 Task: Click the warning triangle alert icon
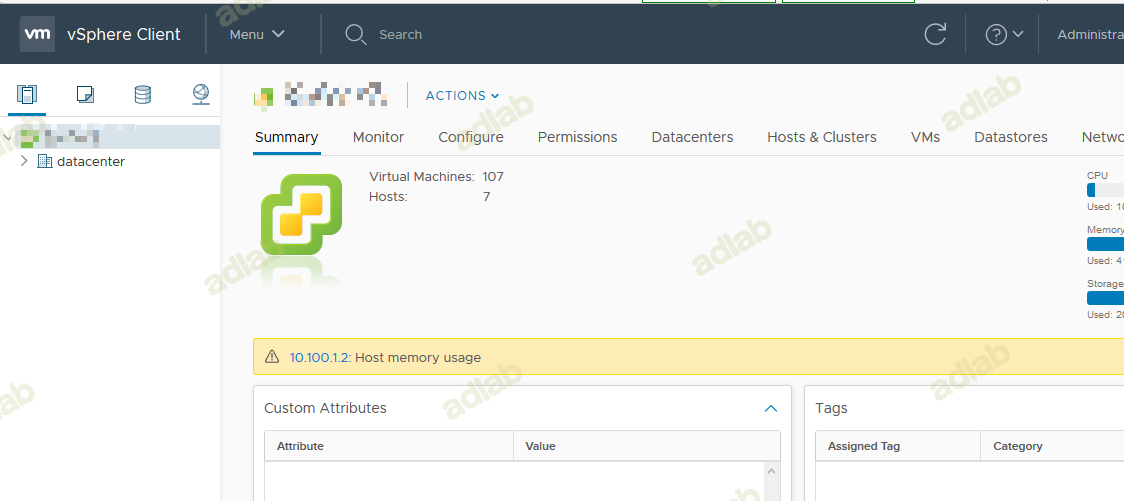272,357
